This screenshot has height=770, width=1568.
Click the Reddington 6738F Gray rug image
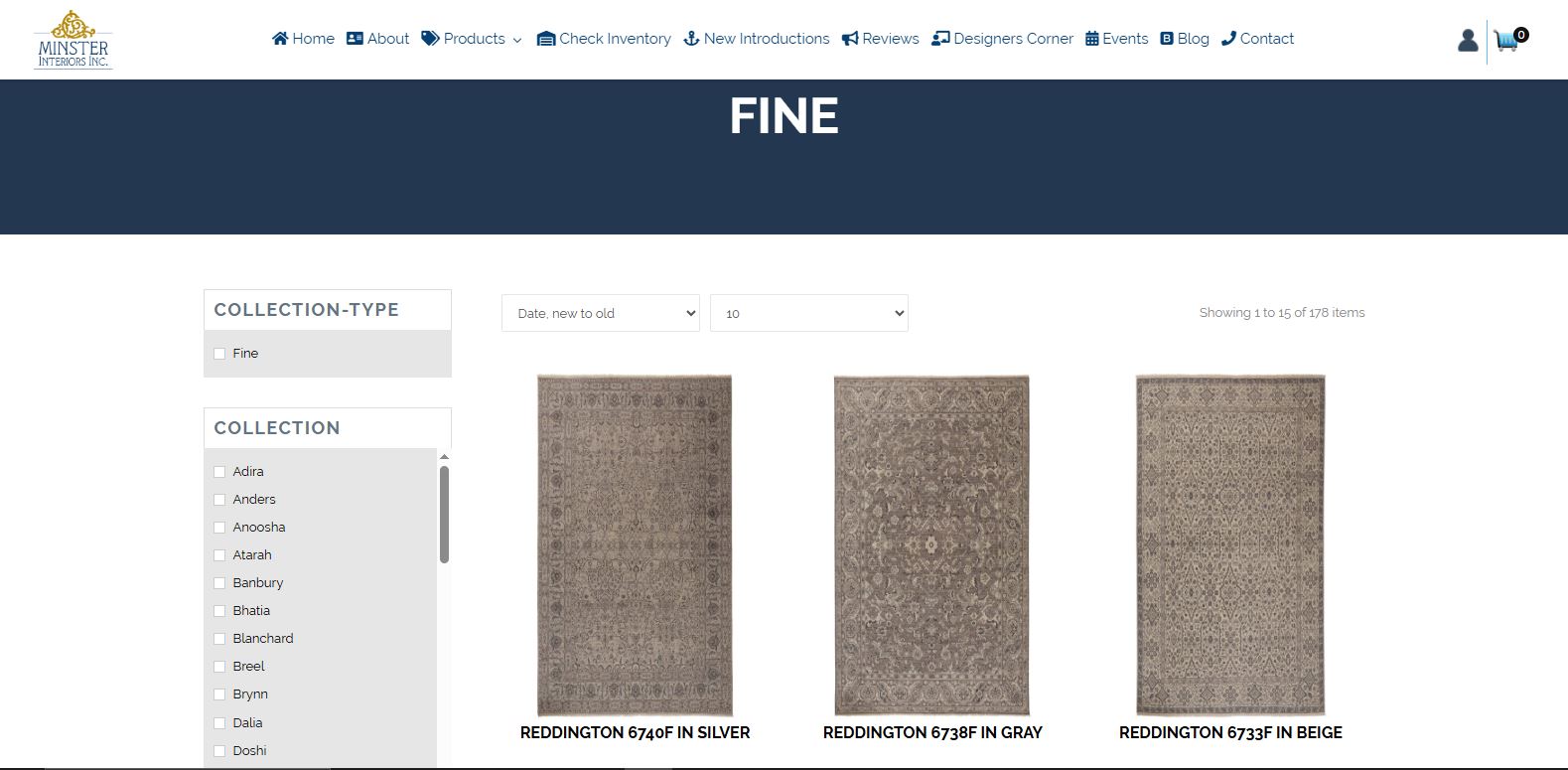pos(932,545)
